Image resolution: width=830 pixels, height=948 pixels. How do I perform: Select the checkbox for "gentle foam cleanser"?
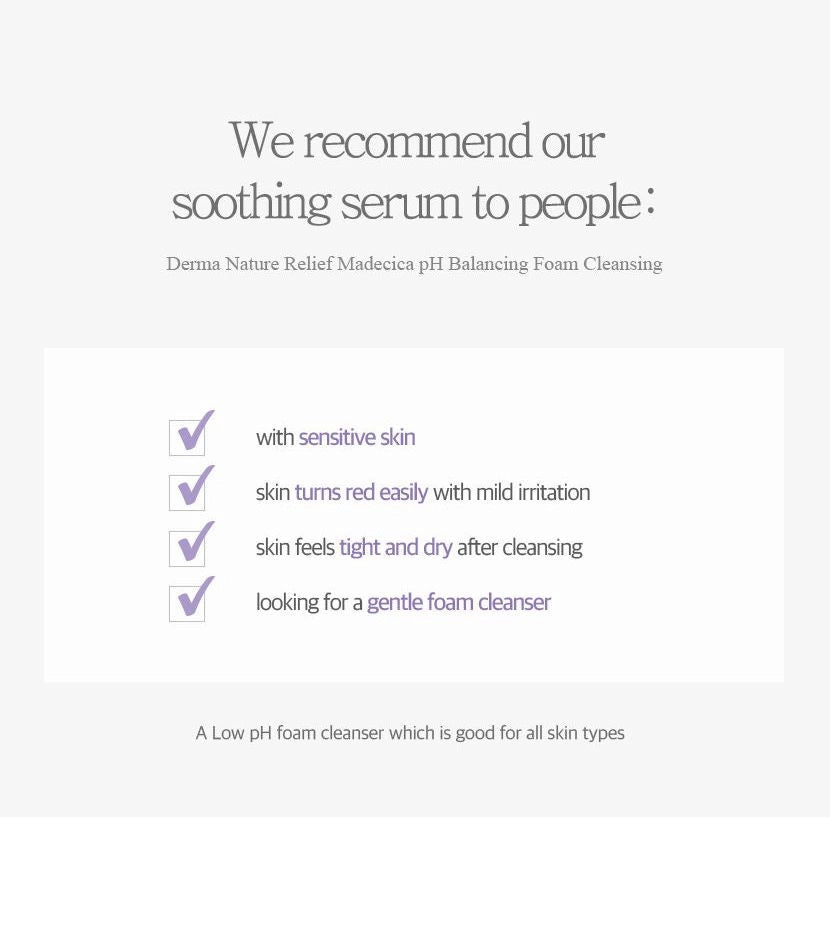(x=187, y=603)
